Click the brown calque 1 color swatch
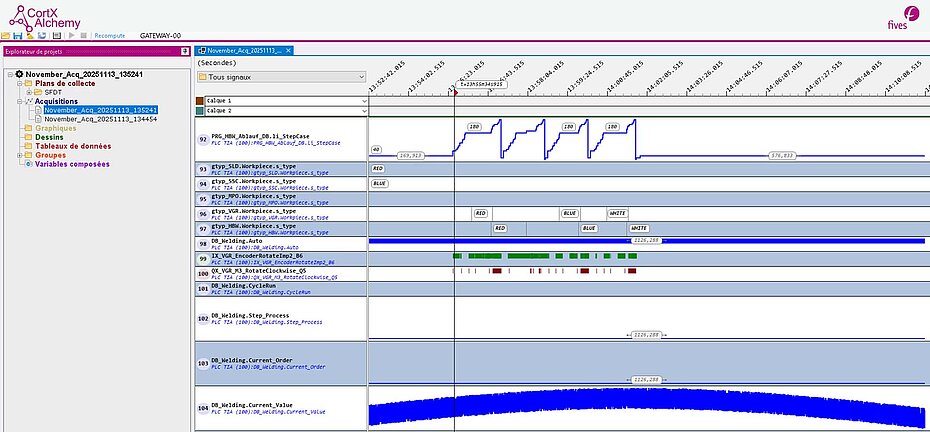 click(x=201, y=101)
